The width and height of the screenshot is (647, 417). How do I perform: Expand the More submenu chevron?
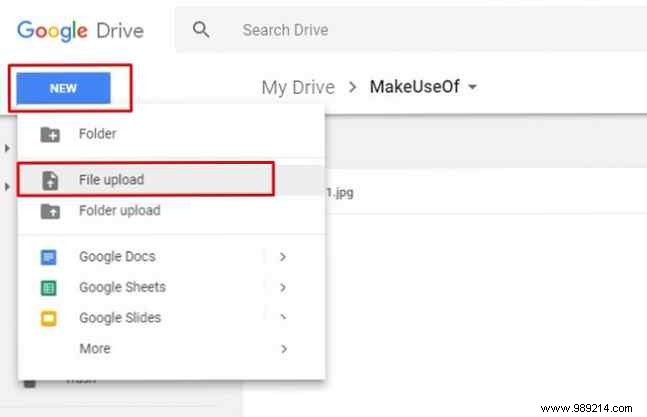point(284,349)
